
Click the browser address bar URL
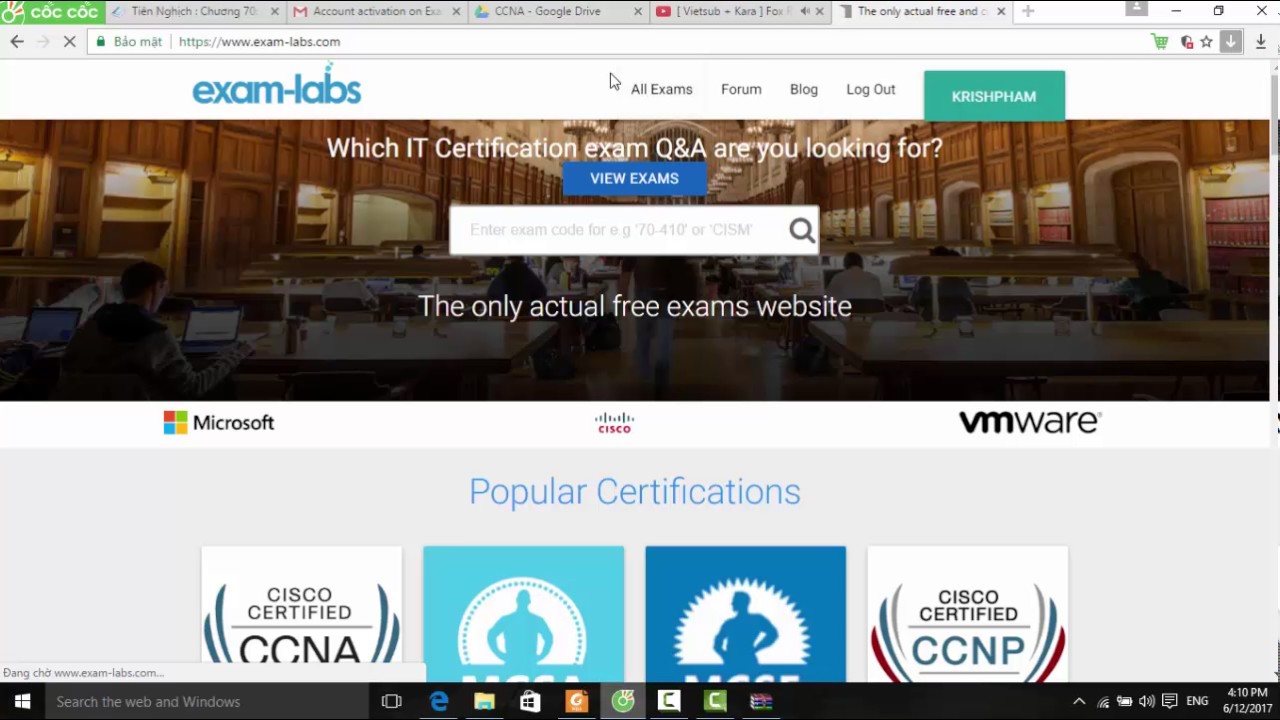[259, 41]
